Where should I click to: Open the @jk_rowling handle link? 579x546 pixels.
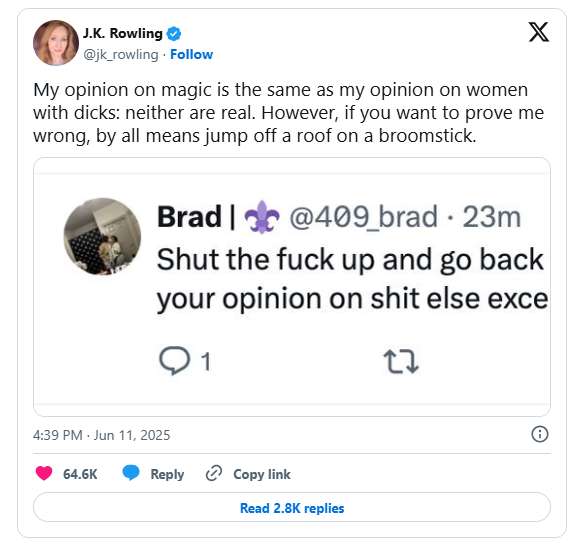coord(120,55)
